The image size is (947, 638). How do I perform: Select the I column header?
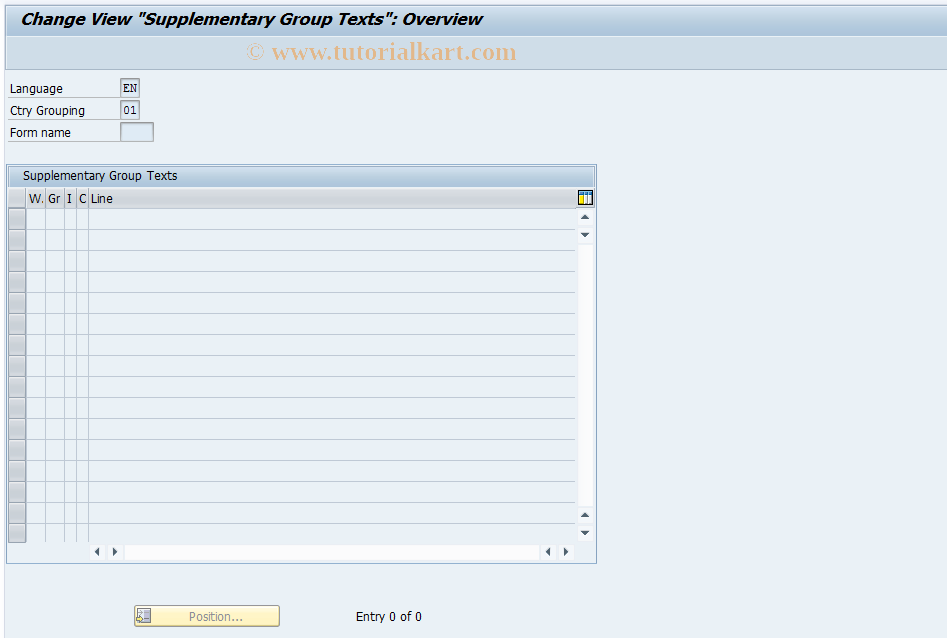[69, 199]
